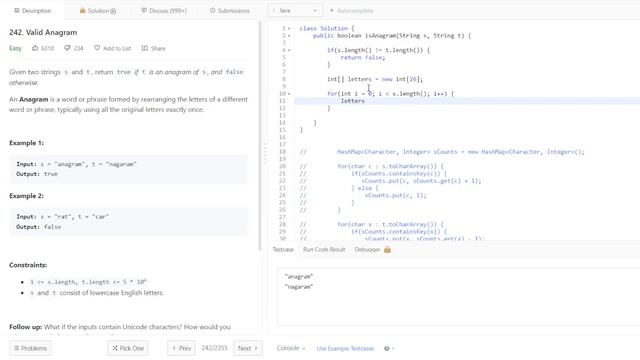The height and width of the screenshot is (360, 640).
Task: Click the problem title 242. Valid Anagram
Action: (x=43, y=32)
